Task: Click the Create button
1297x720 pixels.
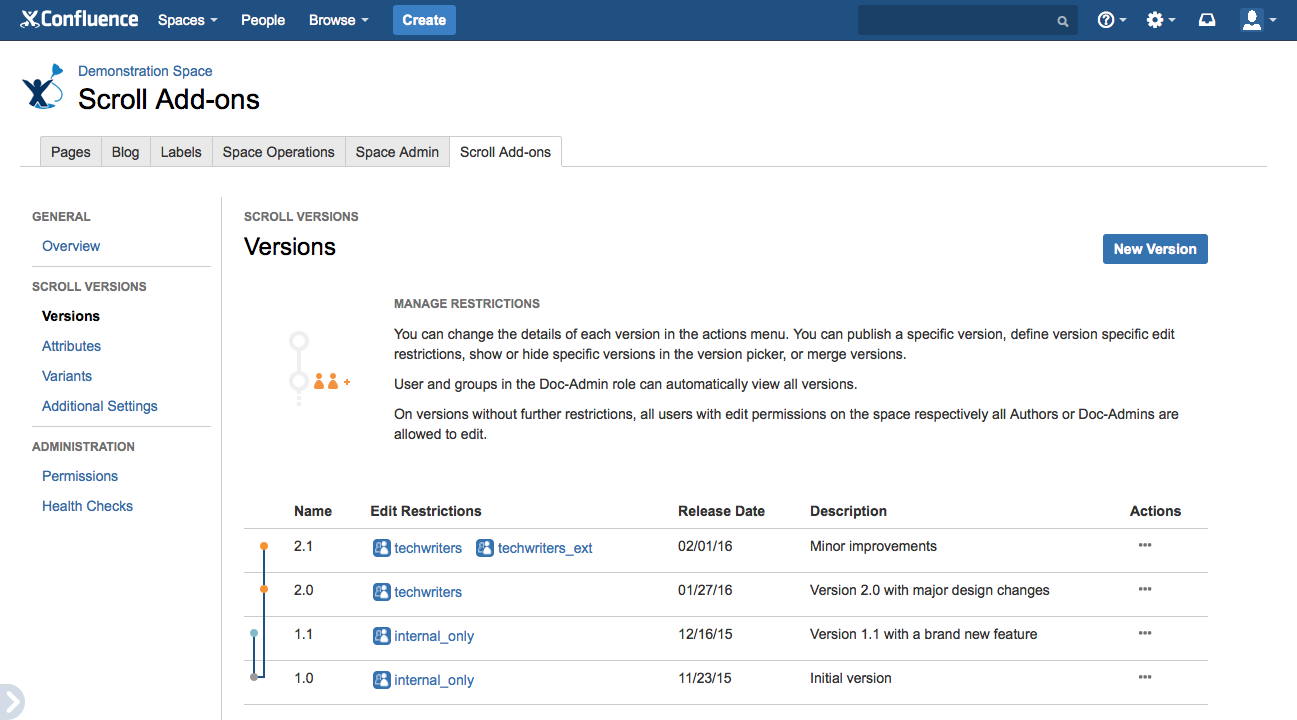Action: pyautogui.click(x=424, y=20)
